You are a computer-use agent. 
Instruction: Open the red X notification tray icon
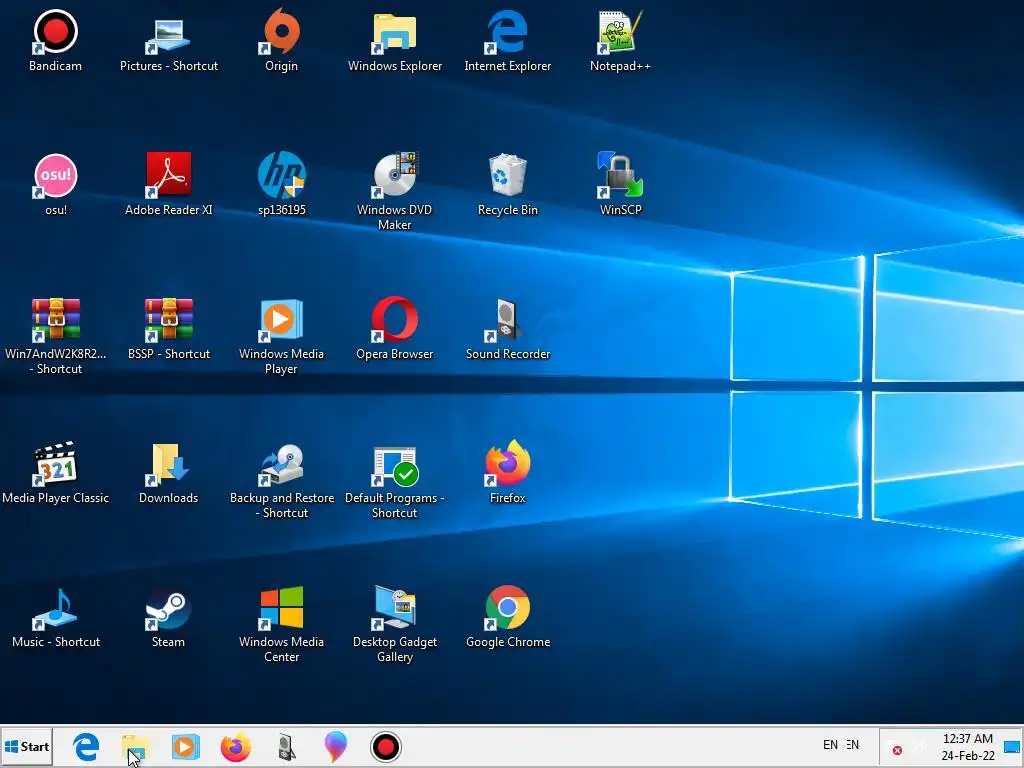tap(897, 750)
